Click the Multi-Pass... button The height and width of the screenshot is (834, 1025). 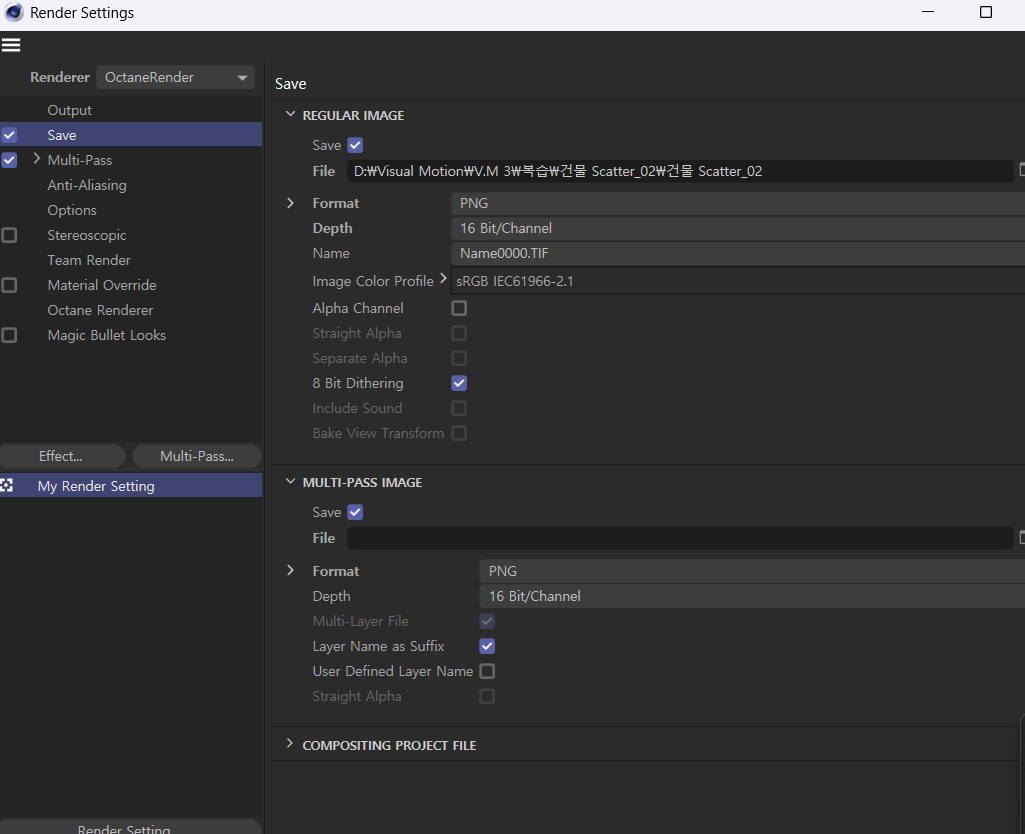197,456
